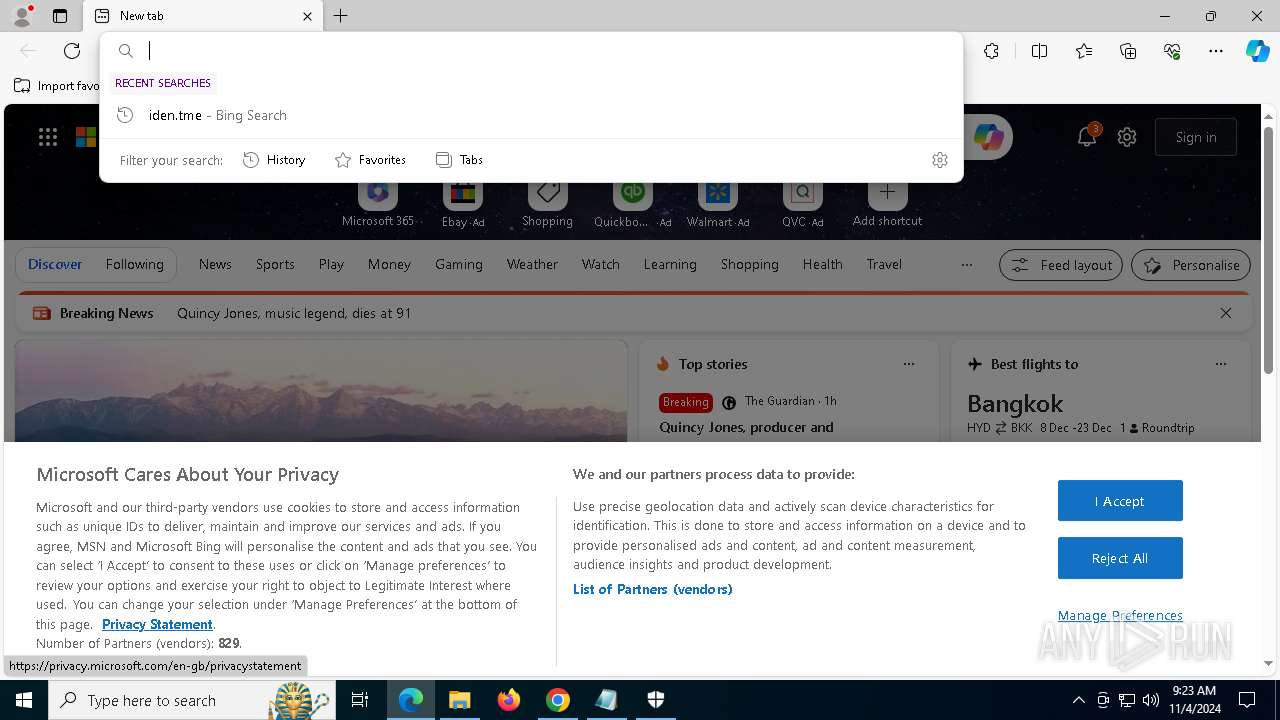Viewport: 1280px width, 720px height.
Task: Expand more feed categories ellipsis
Action: 966,265
